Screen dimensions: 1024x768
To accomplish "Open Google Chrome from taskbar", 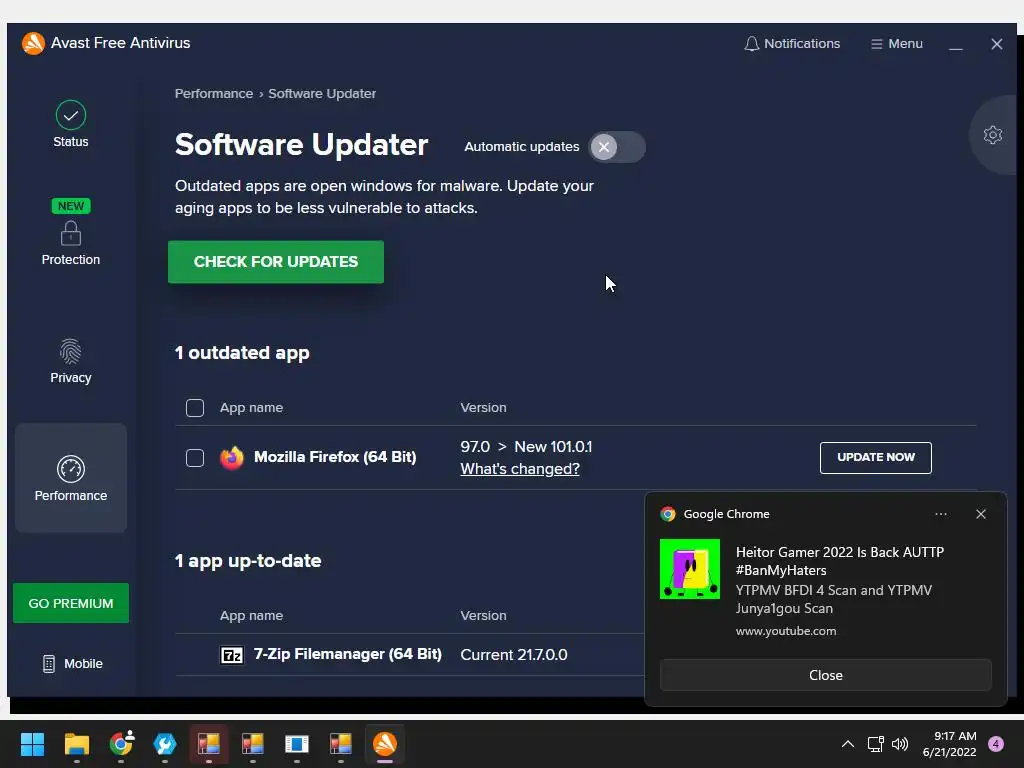I will coord(121,744).
